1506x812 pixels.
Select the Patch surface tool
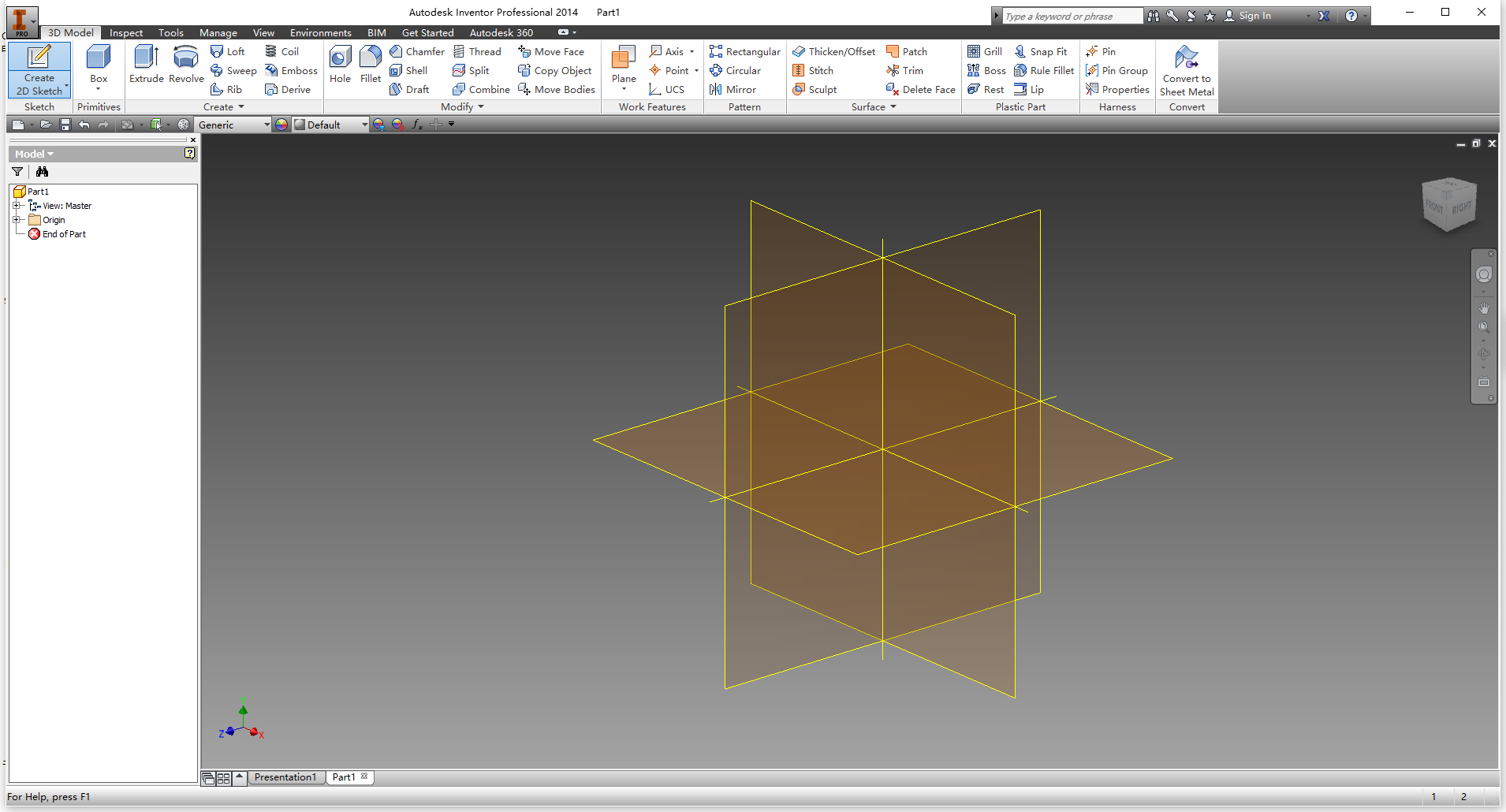pos(907,51)
